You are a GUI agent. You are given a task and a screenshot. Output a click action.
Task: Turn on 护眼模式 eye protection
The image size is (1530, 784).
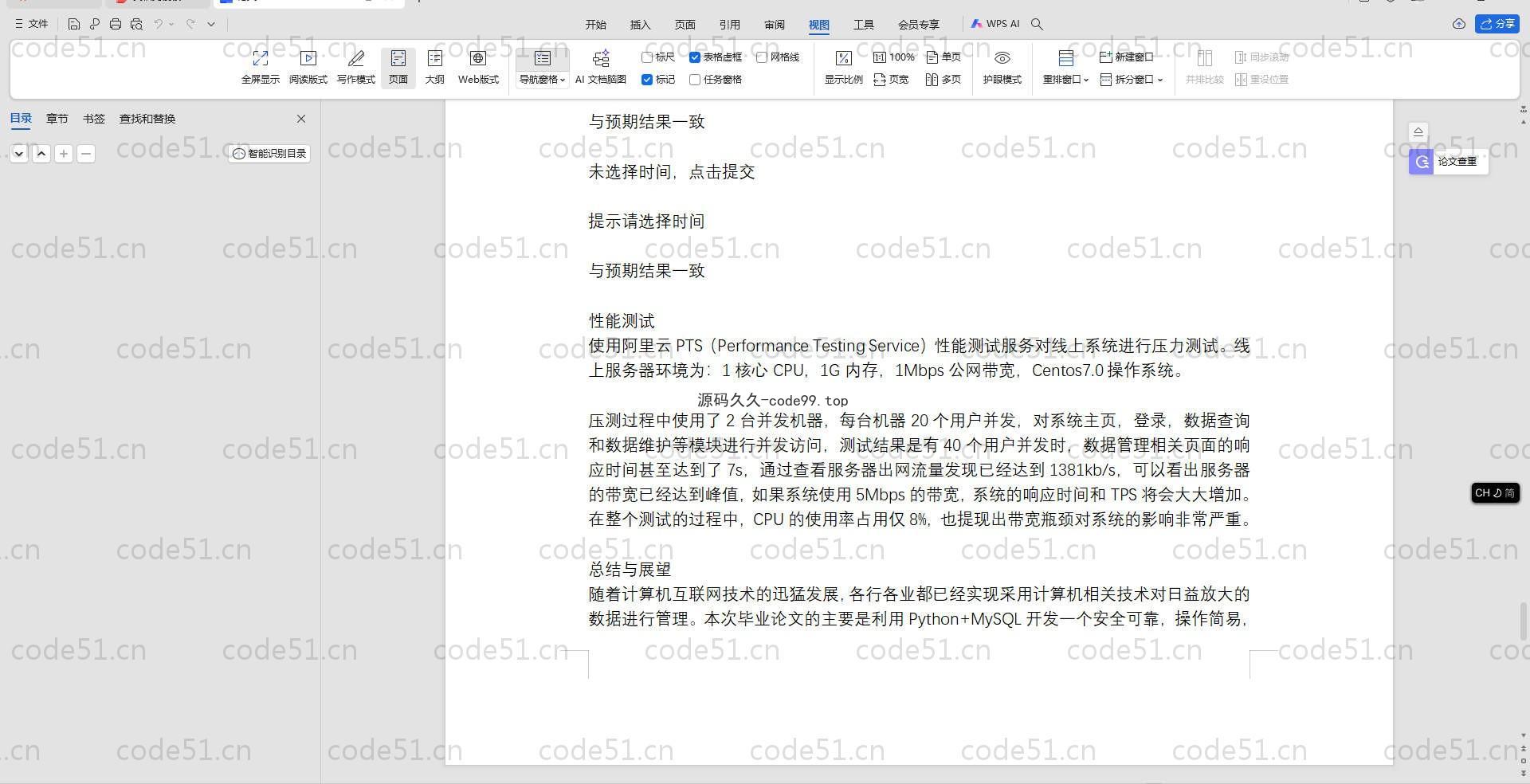pyautogui.click(x=1002, y=68)
